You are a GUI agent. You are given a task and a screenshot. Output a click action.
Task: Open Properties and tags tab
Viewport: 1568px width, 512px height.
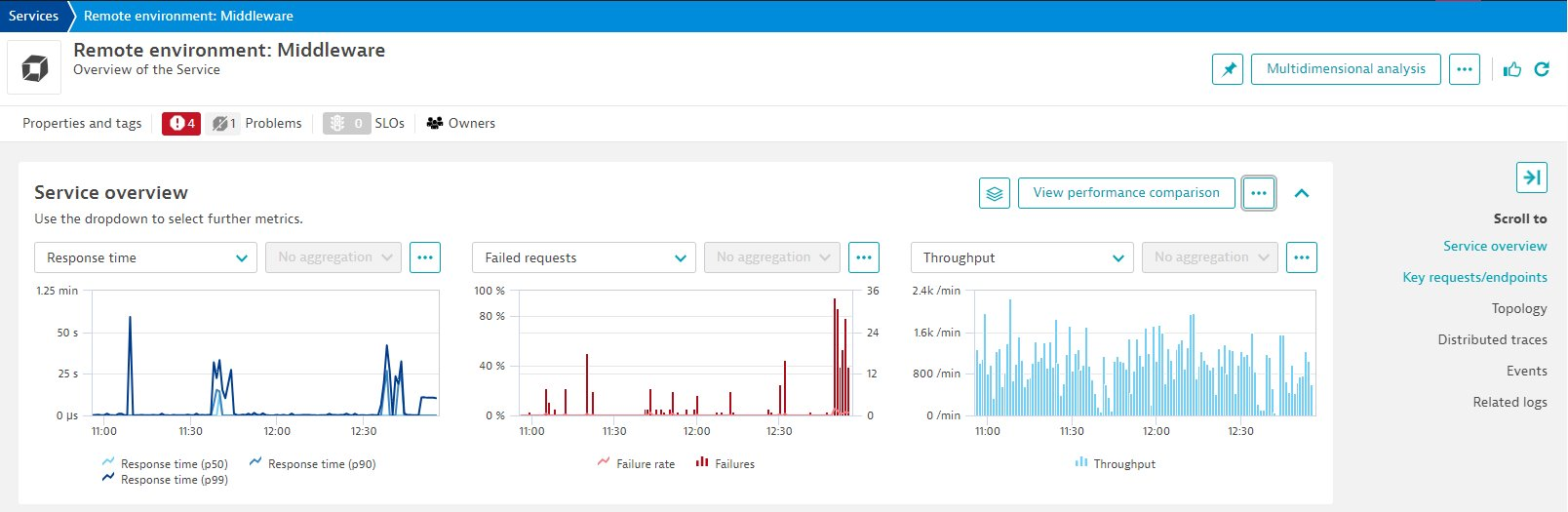tap(82, 124)
